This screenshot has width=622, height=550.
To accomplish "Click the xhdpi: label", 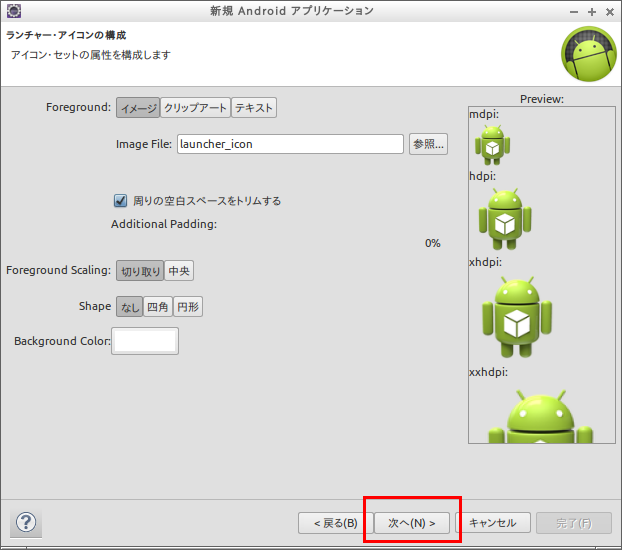I will click(x=486, y=262).
